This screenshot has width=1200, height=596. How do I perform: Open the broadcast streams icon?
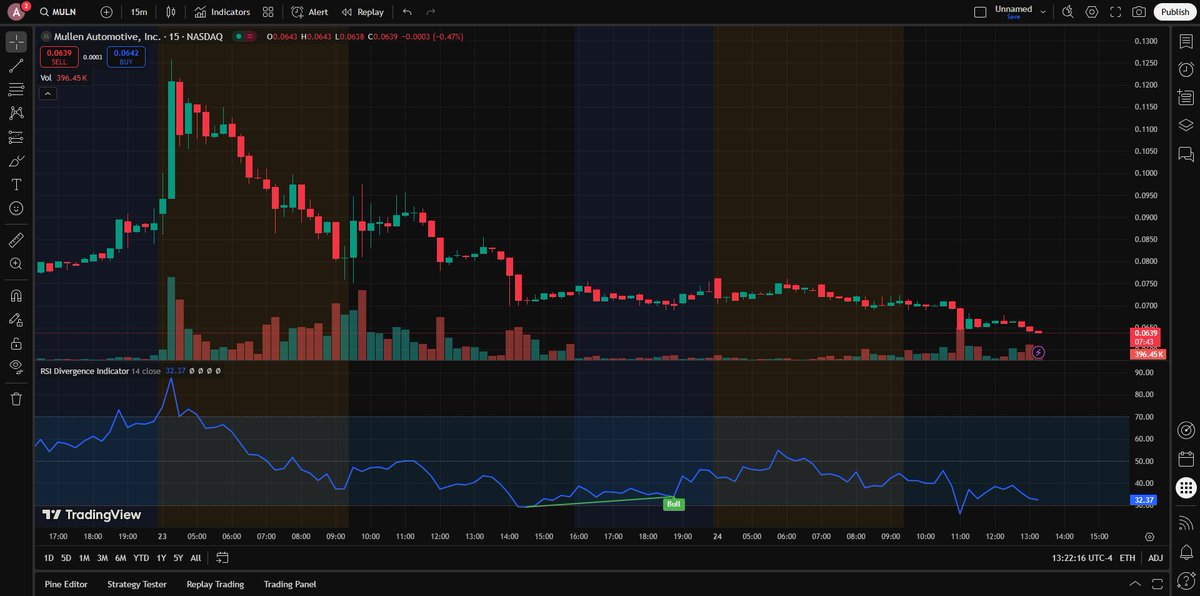[1186, 523]
